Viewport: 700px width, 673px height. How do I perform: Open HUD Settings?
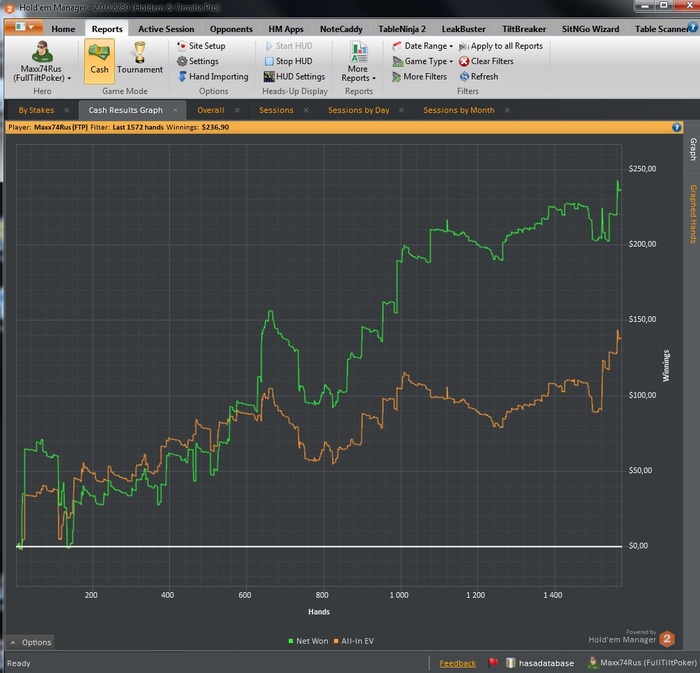point(294,77)
